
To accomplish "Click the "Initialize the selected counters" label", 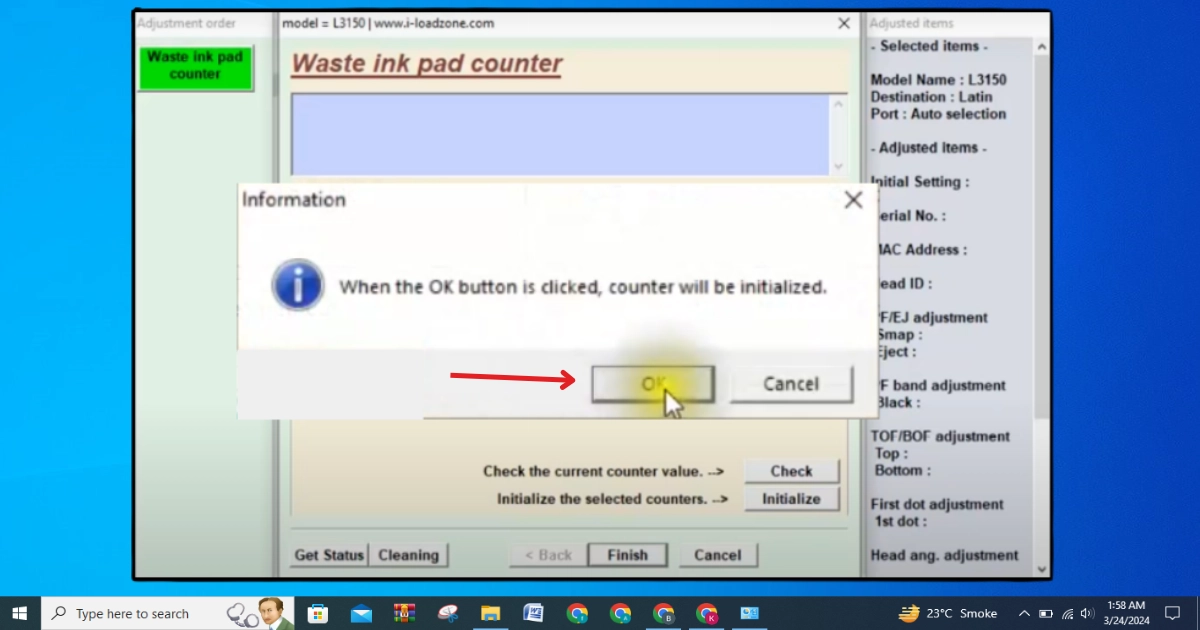I will point(613,499).
